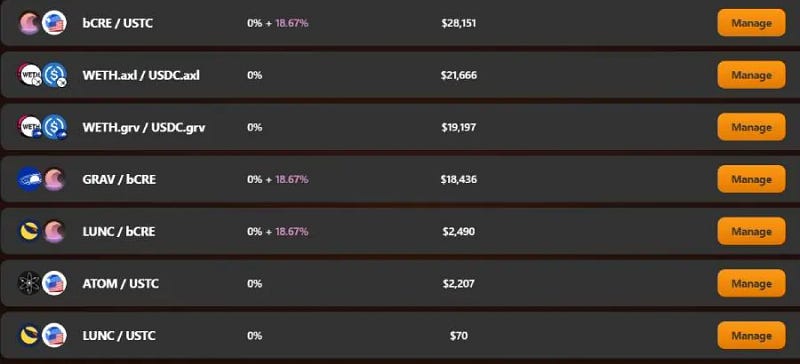Click the USDC.axl dollar coin icon
The height and width of the screenshot is (364, 800).
(54, 76)
